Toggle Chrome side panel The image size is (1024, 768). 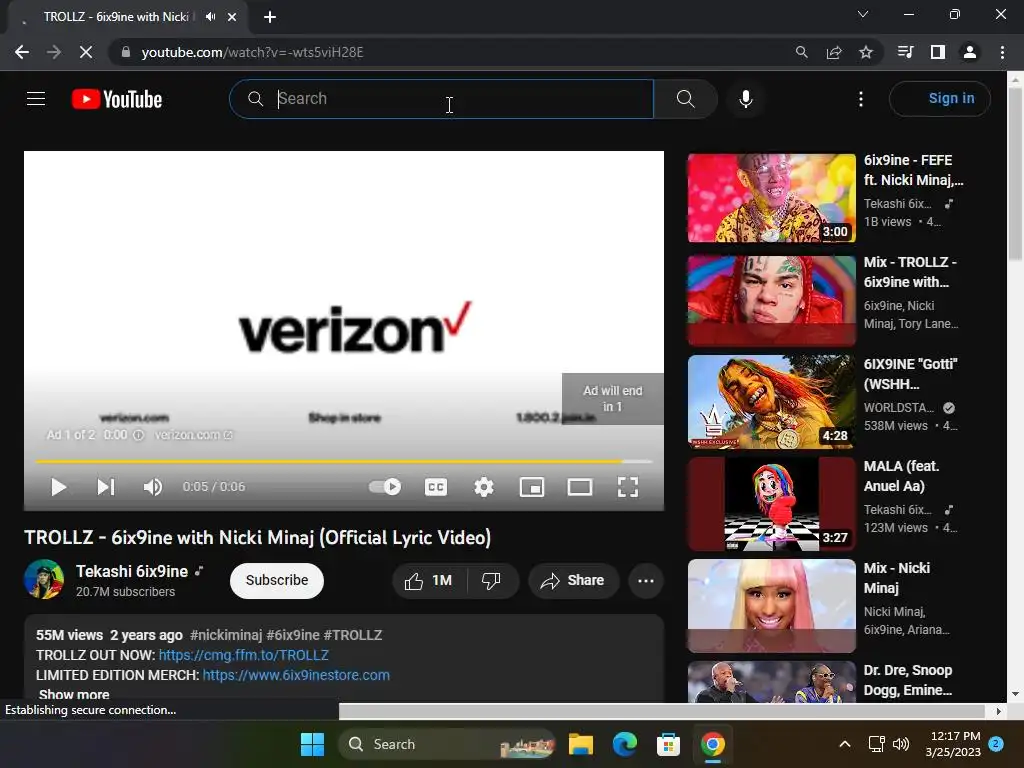click(938, 52)
